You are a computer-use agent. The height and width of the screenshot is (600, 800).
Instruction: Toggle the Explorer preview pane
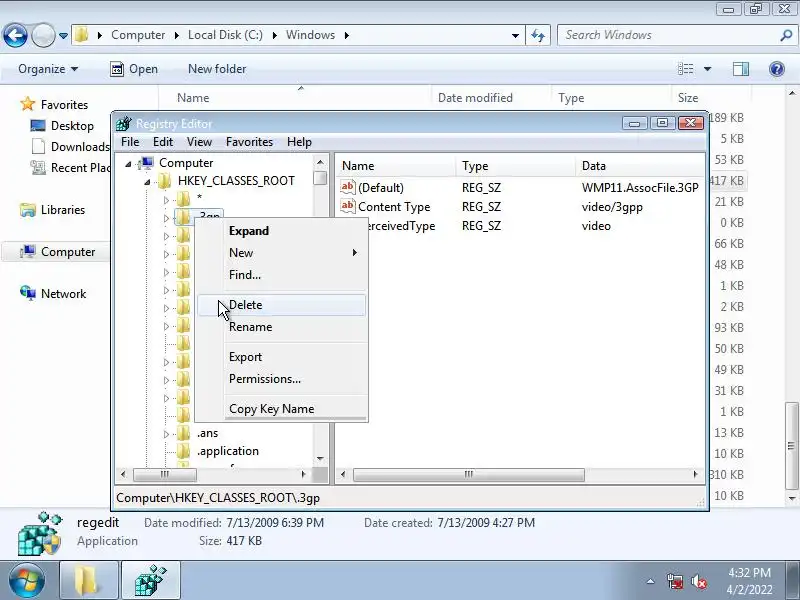[x=740, y=68]
